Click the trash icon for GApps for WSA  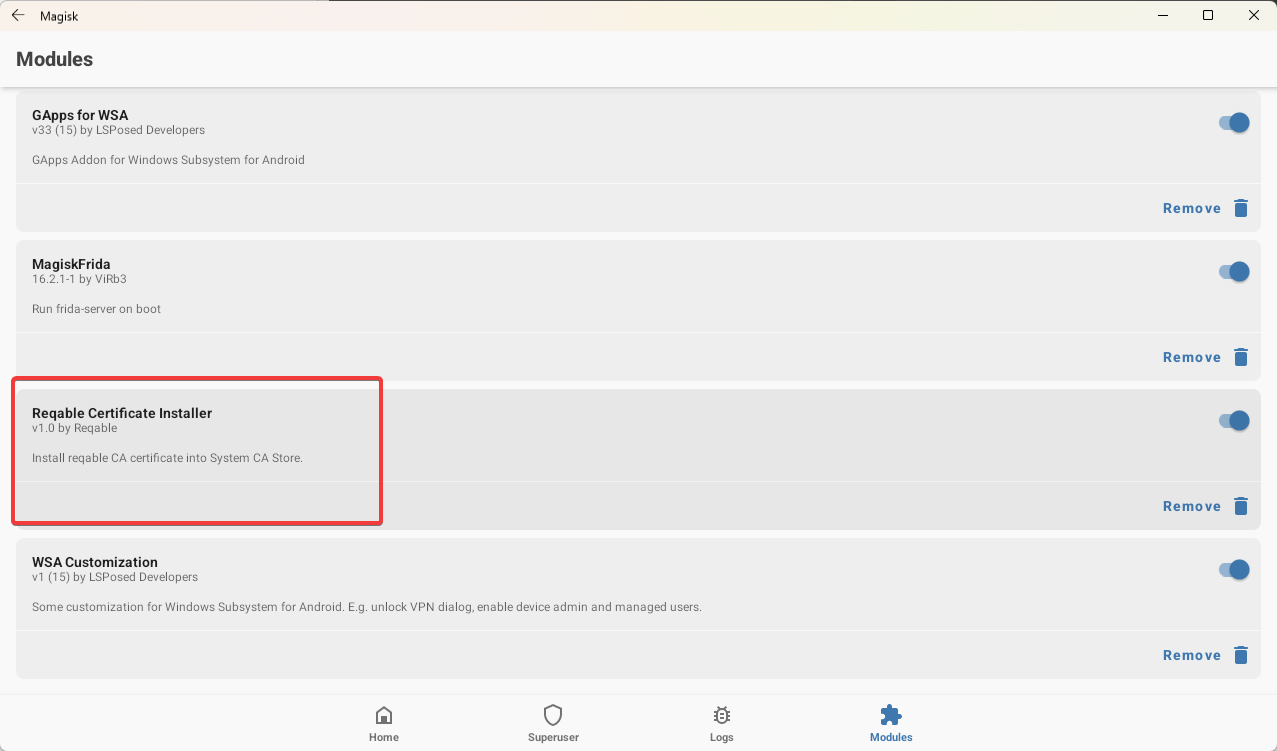tap(1241, 208)
